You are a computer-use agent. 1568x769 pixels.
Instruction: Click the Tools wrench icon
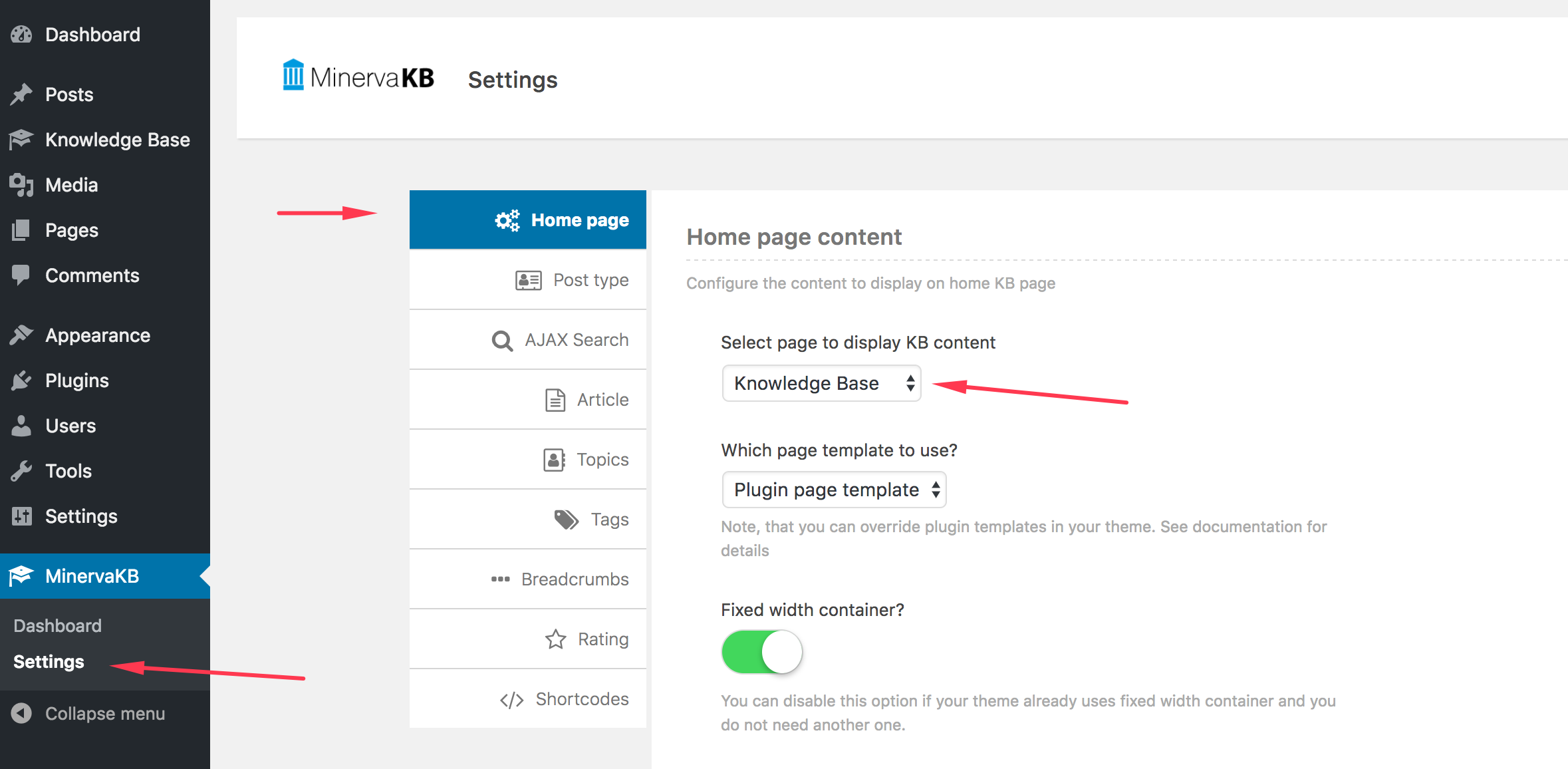pyautogui.click(x=21, y=471)
